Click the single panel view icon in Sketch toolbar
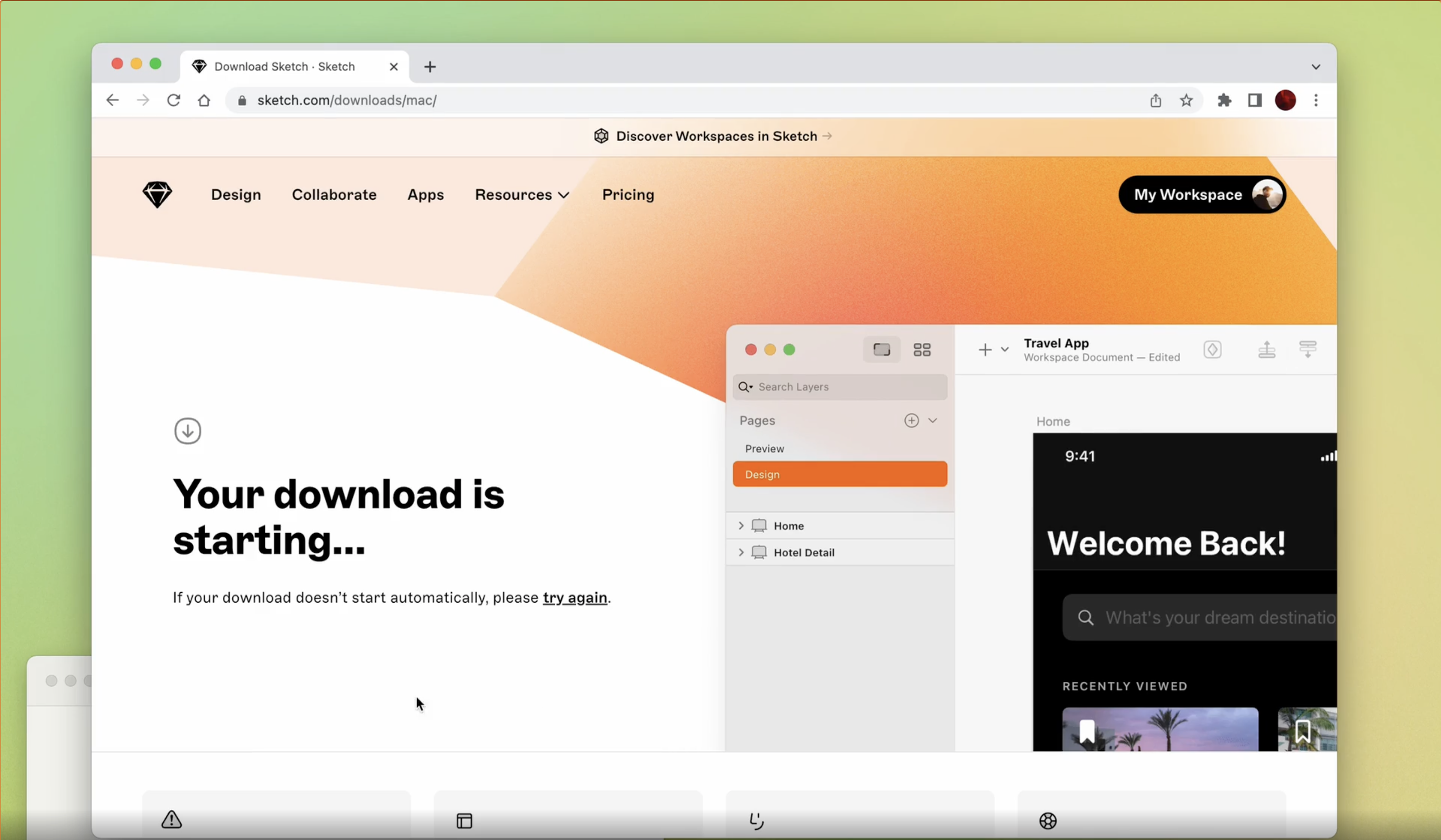Image resolution: width=1441 pixels, height=840 pixels. 882,349
